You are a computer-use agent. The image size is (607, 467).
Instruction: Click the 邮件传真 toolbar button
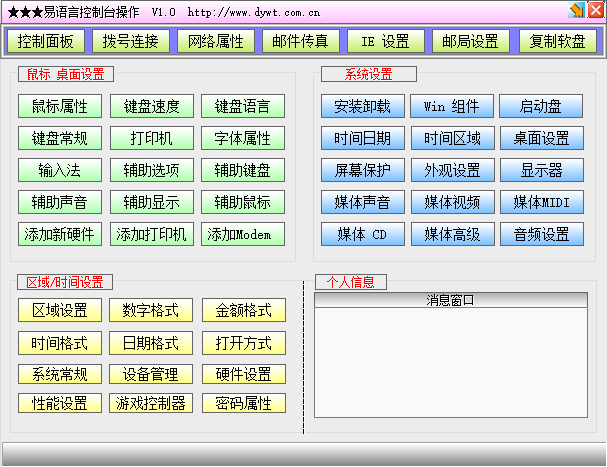point(300,42)
